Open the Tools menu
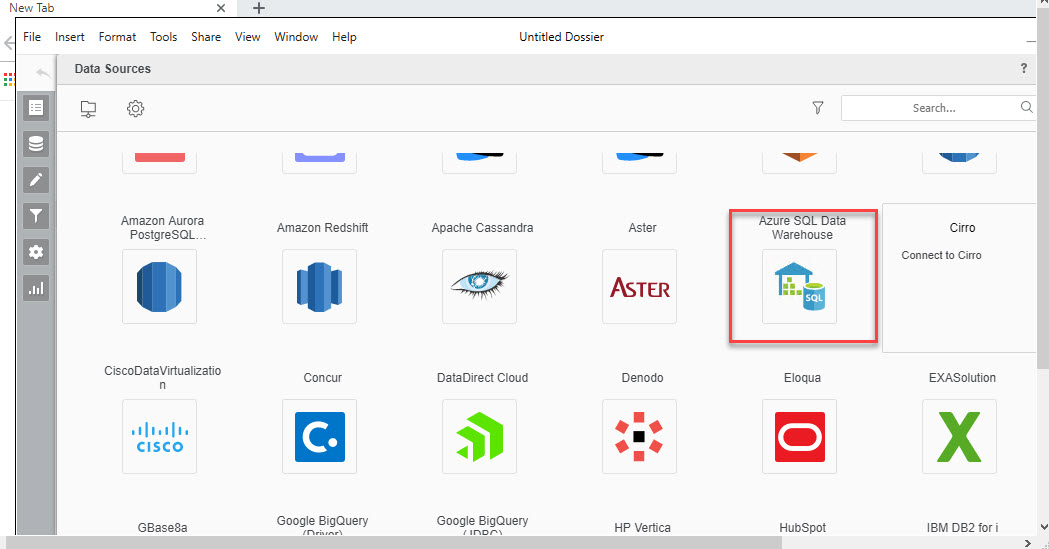The width and height of the screenshot is (1049, 549). 163,37
